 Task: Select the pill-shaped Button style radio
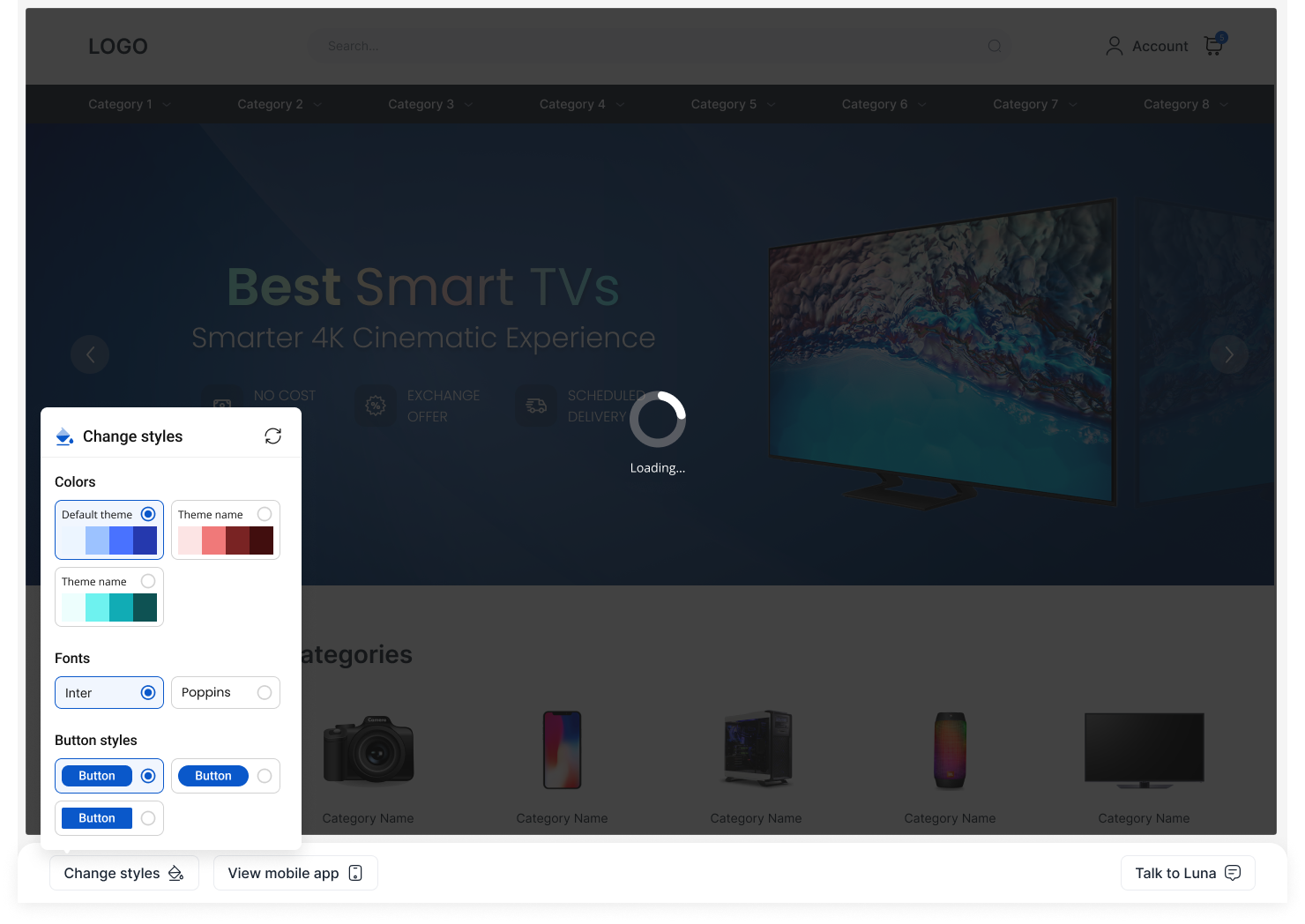(265, 776)
